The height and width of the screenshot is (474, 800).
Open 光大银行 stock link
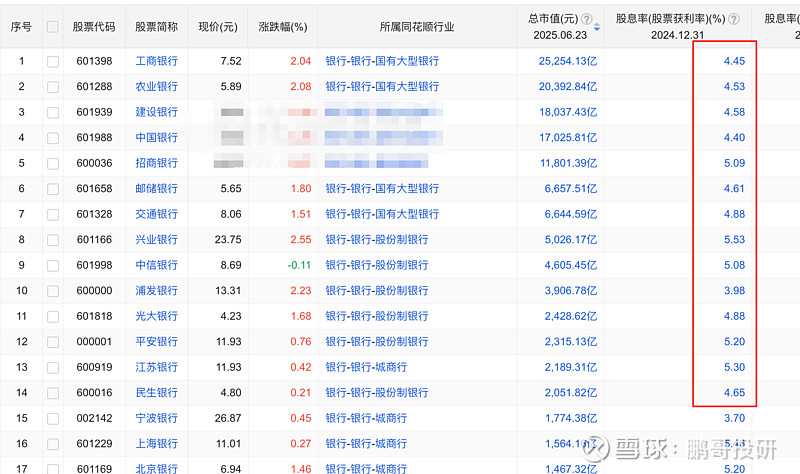156,316
